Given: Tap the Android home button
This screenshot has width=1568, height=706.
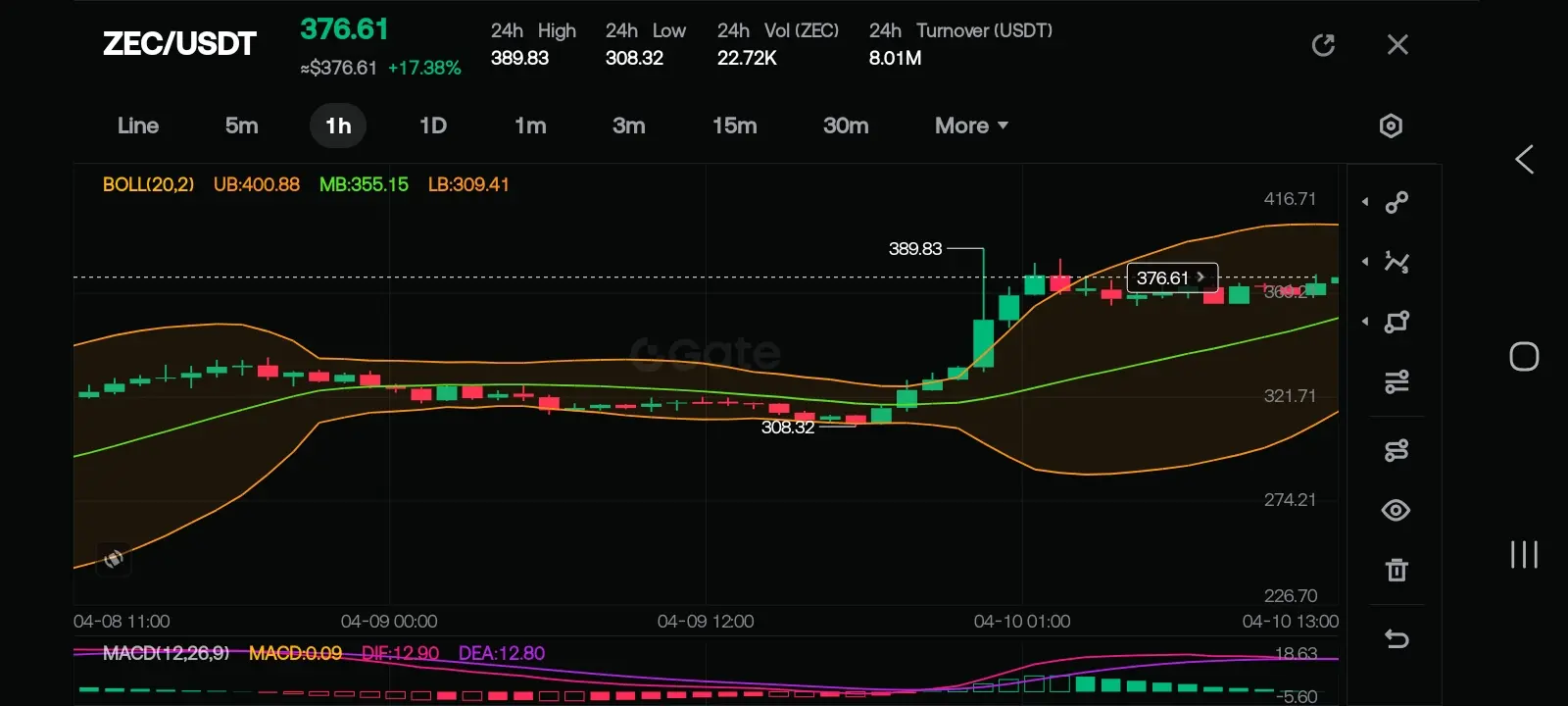Looking at the screenshot, I should [1524, 356].
